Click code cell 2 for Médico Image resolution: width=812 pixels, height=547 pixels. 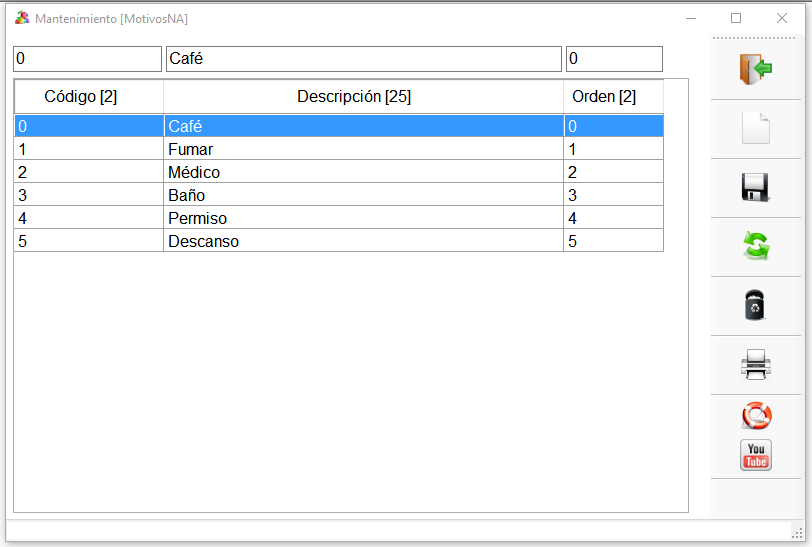coord(89,172)
